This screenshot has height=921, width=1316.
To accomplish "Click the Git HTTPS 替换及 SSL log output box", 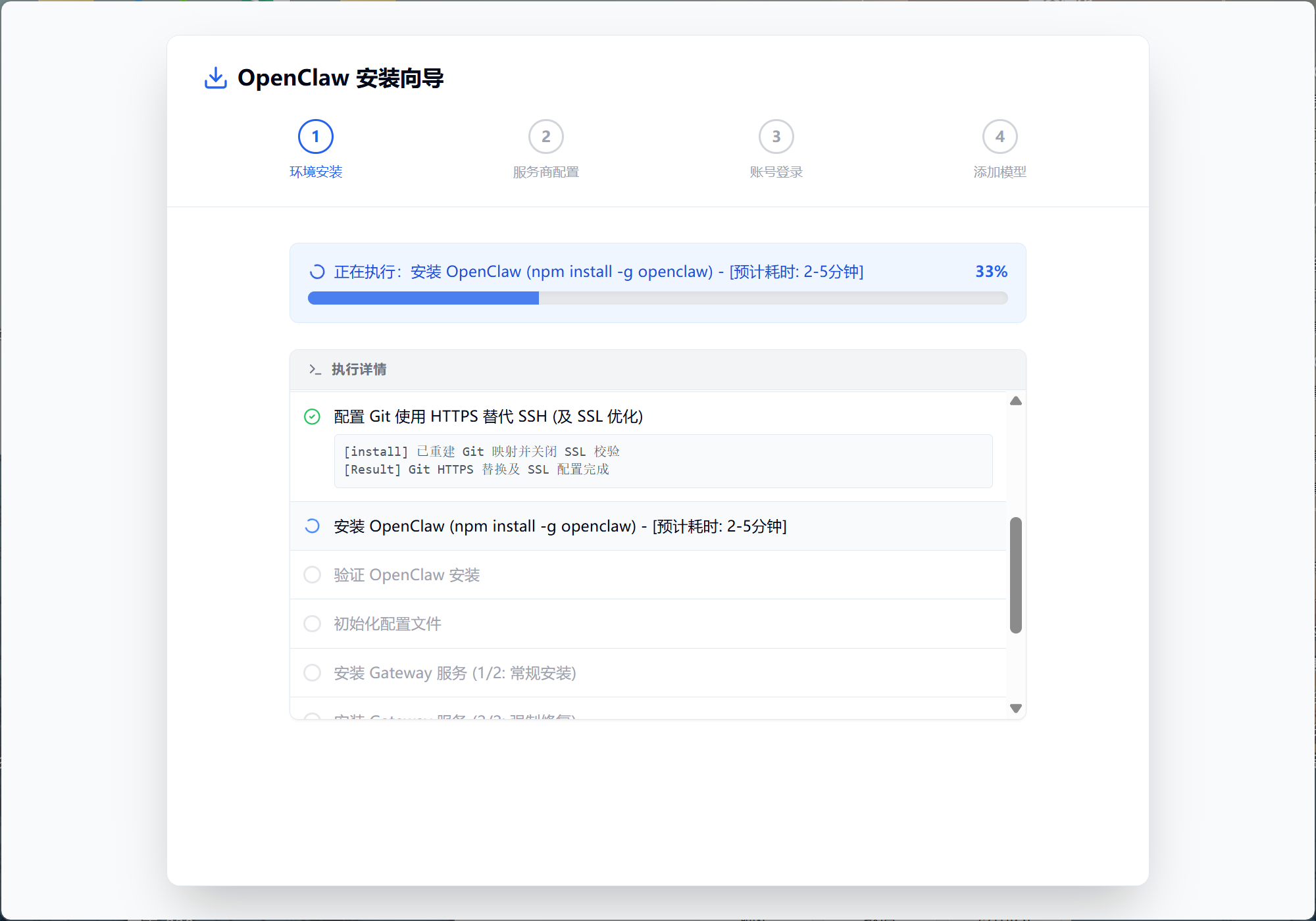I will pos(663,460).
